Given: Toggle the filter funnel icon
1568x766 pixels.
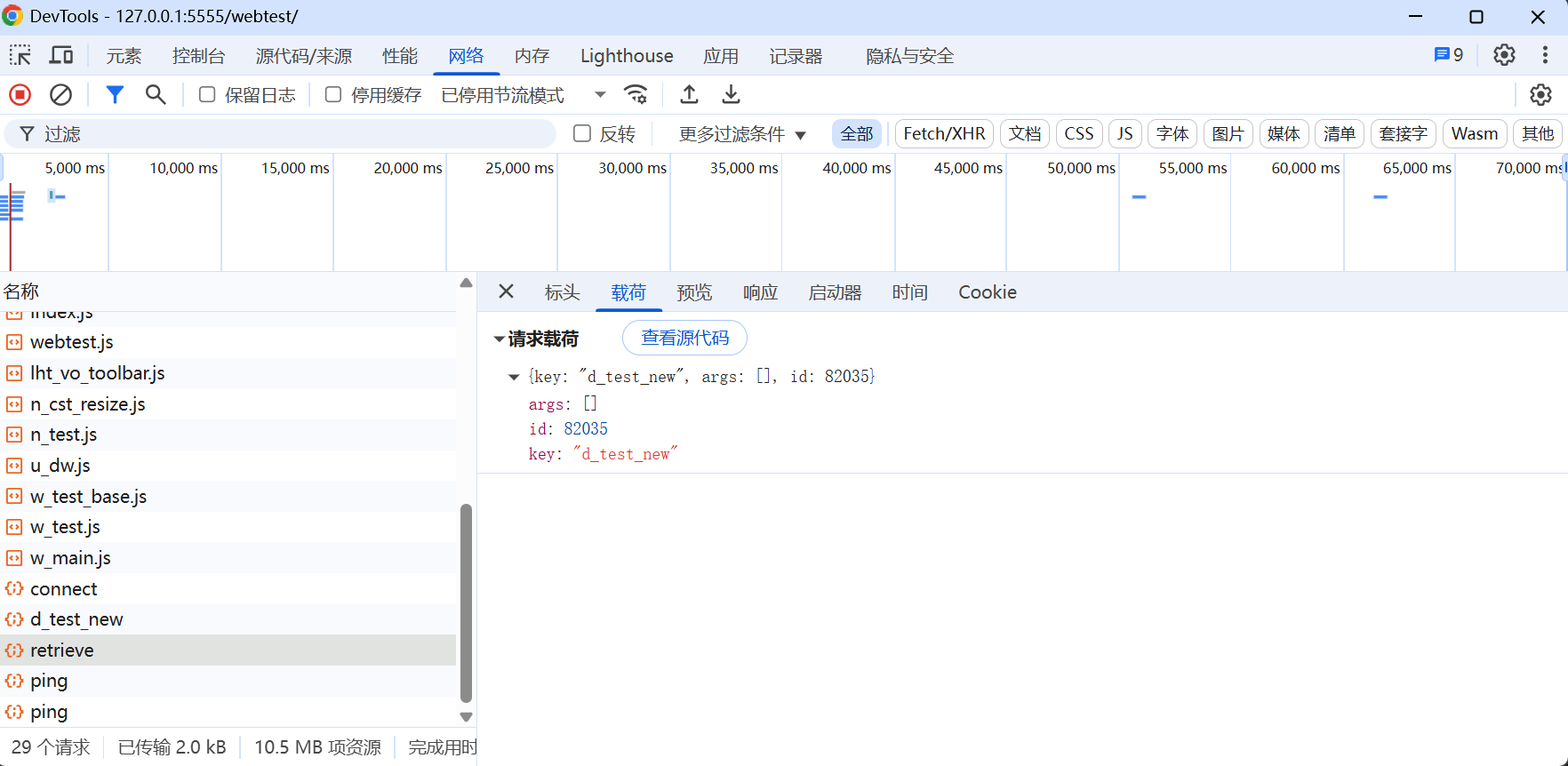Looking at the screenshot, I should 115,94.
